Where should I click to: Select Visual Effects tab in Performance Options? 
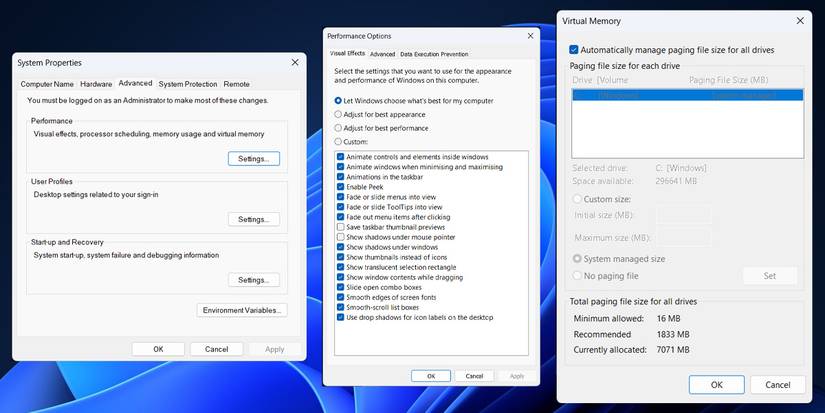347,54
